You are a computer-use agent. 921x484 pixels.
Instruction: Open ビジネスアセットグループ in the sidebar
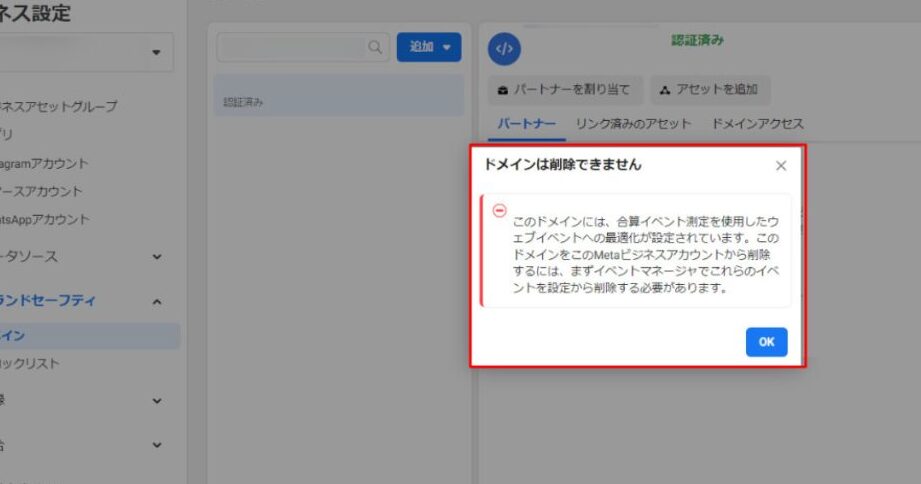coord(59,106)
